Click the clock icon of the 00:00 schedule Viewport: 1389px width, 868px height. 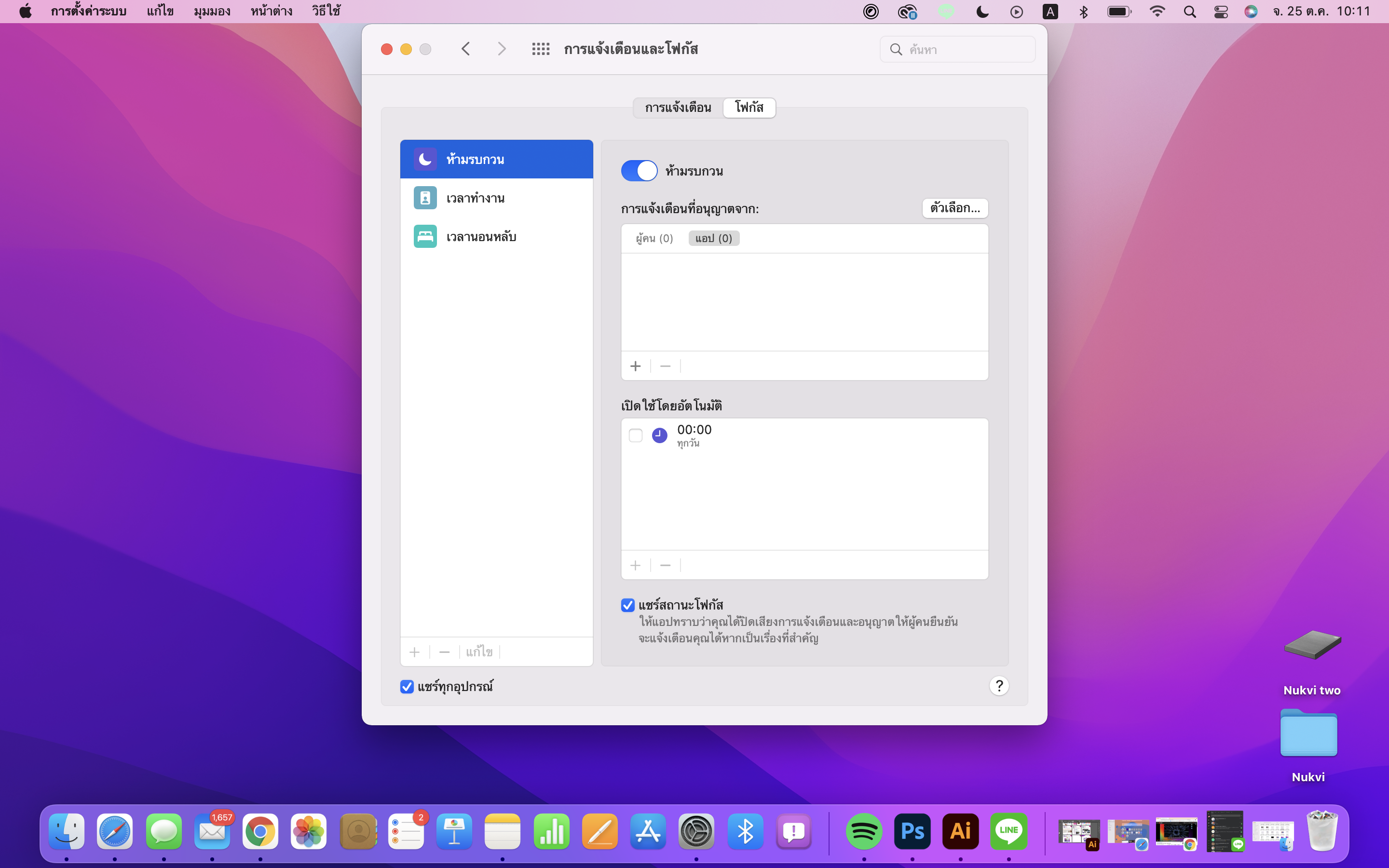click(x=659, y=435)
